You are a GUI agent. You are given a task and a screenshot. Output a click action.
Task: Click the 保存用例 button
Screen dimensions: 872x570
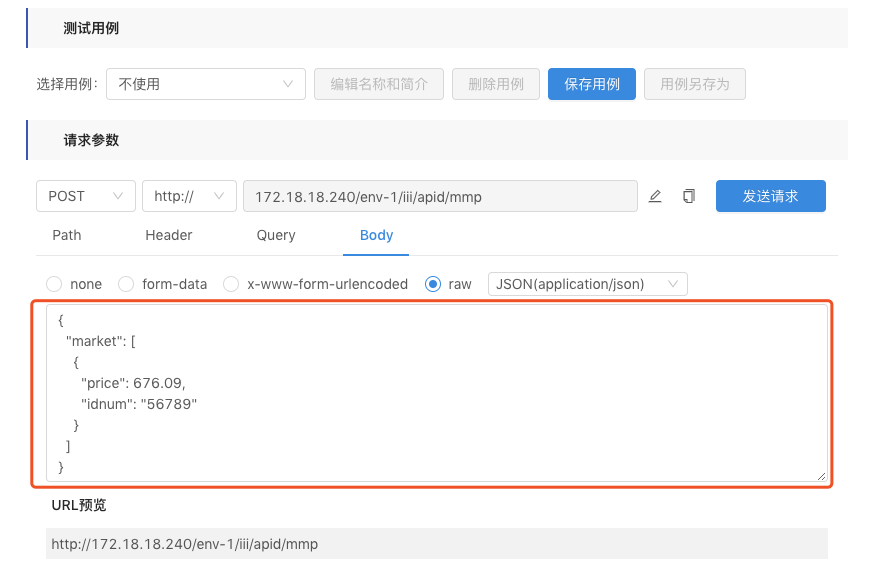pyautogui.click(x=592, y=84)
